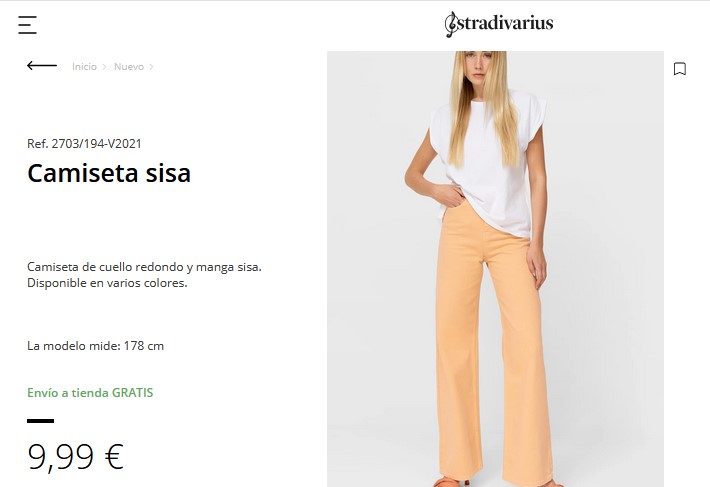Click the 'Camiseta de cuello redondo' description line

(144, 267)
